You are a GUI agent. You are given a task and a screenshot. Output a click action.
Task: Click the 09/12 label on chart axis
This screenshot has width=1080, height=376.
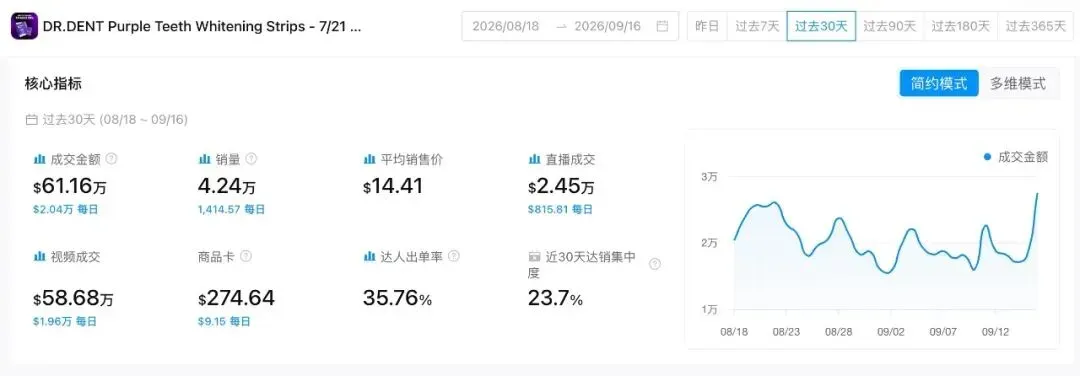click(995, 331)
